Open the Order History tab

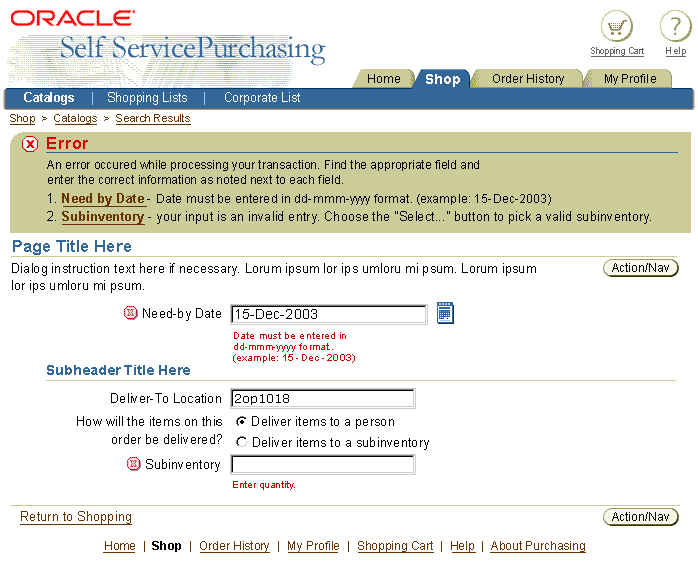point(528,79)
